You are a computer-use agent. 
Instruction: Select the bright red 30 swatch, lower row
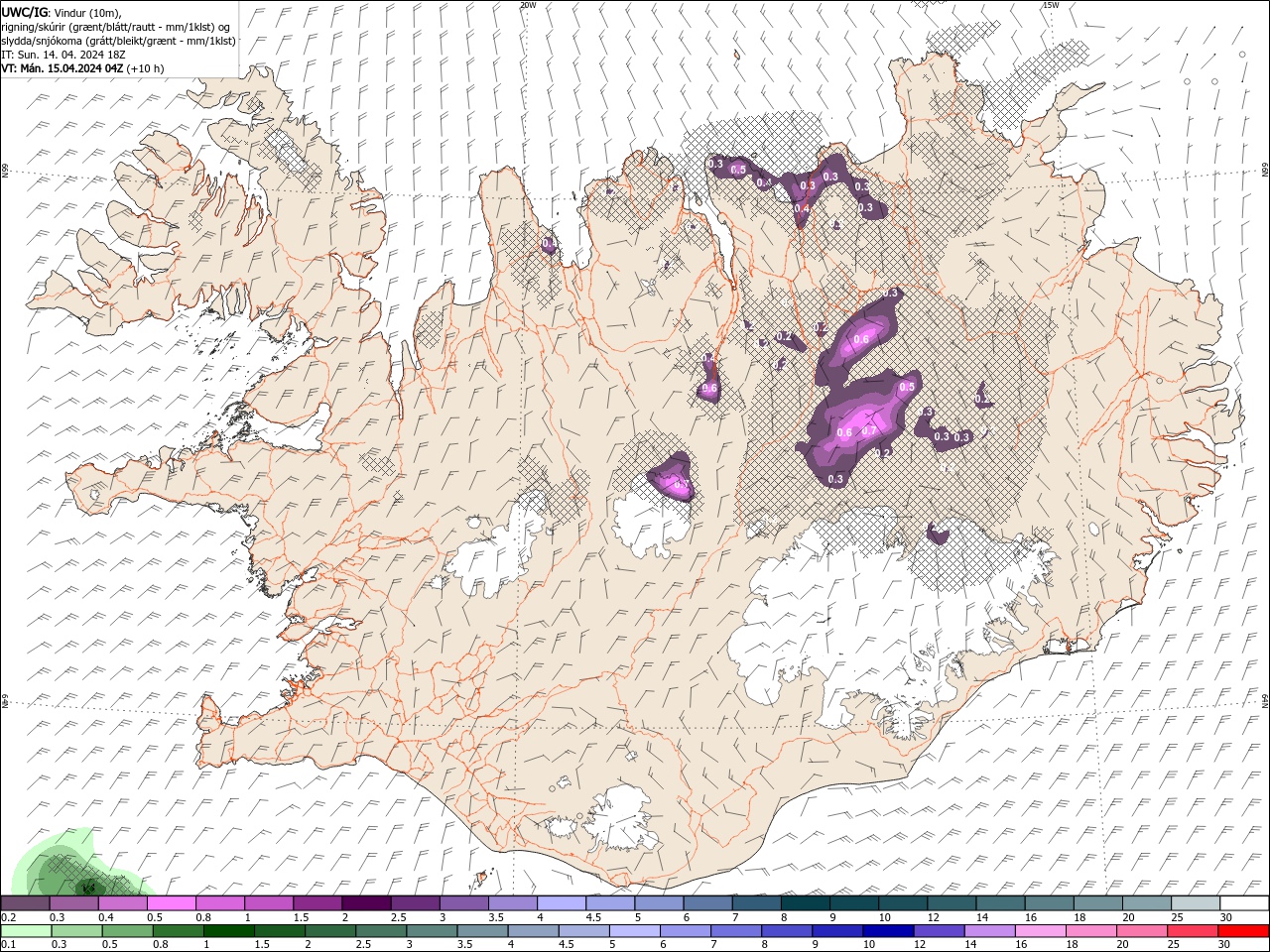[x=1243, y=931]
